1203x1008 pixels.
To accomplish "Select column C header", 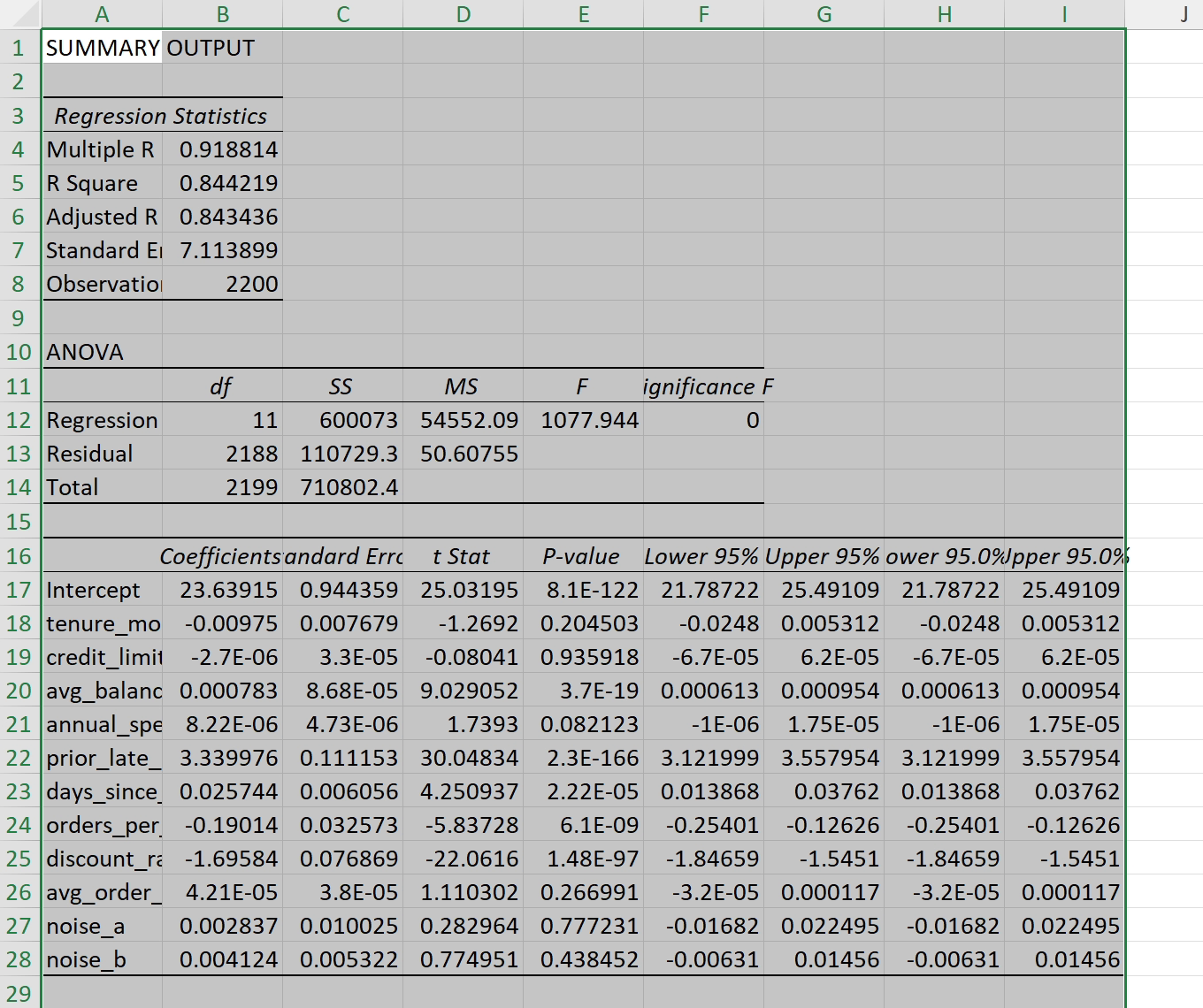I will point(343,14).
